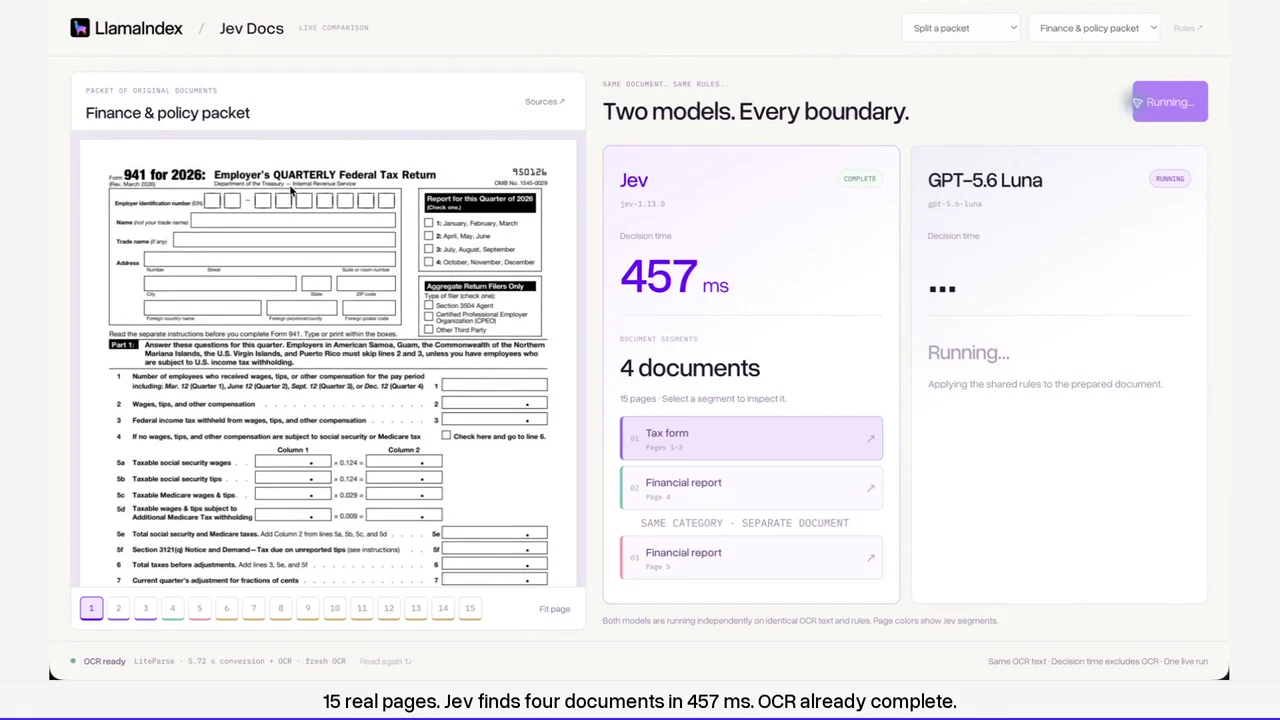Screen dimensions: 1280x720
Task: Select Financial report segment for Page 4
Action: 751,488
